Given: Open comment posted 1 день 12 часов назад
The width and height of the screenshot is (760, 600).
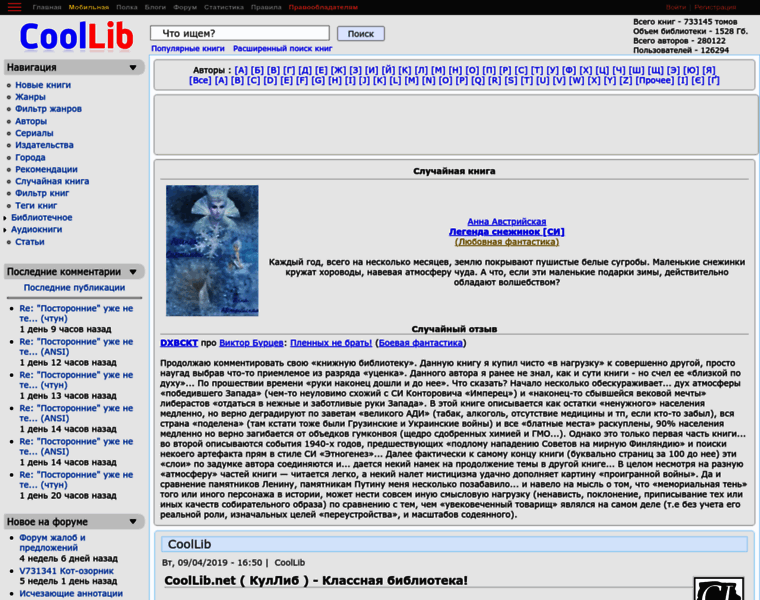Looking at the screenshot, I should point(76,347).
